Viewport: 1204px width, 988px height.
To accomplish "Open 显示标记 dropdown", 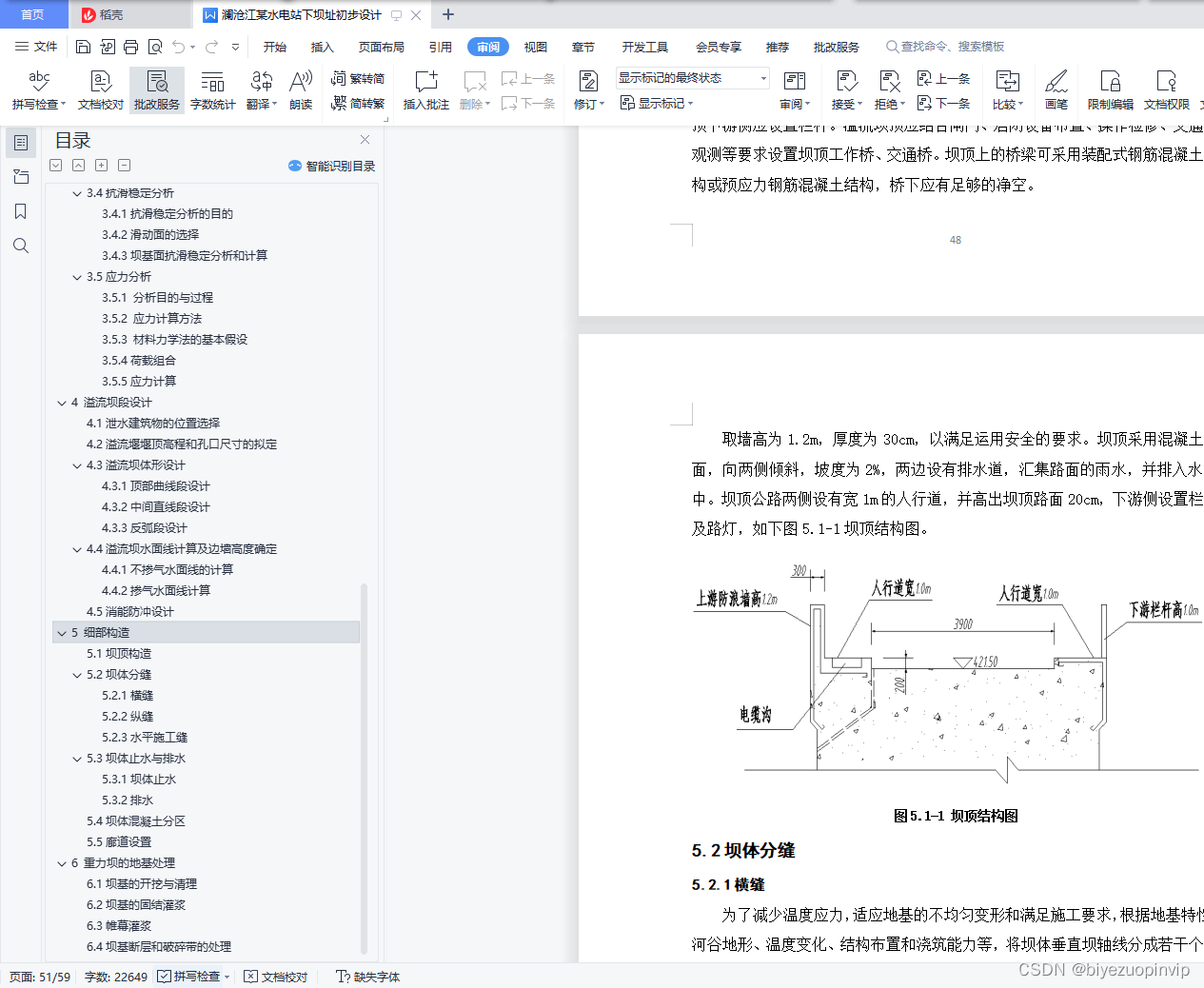I will pyautogui.click(x=657, y=103).
